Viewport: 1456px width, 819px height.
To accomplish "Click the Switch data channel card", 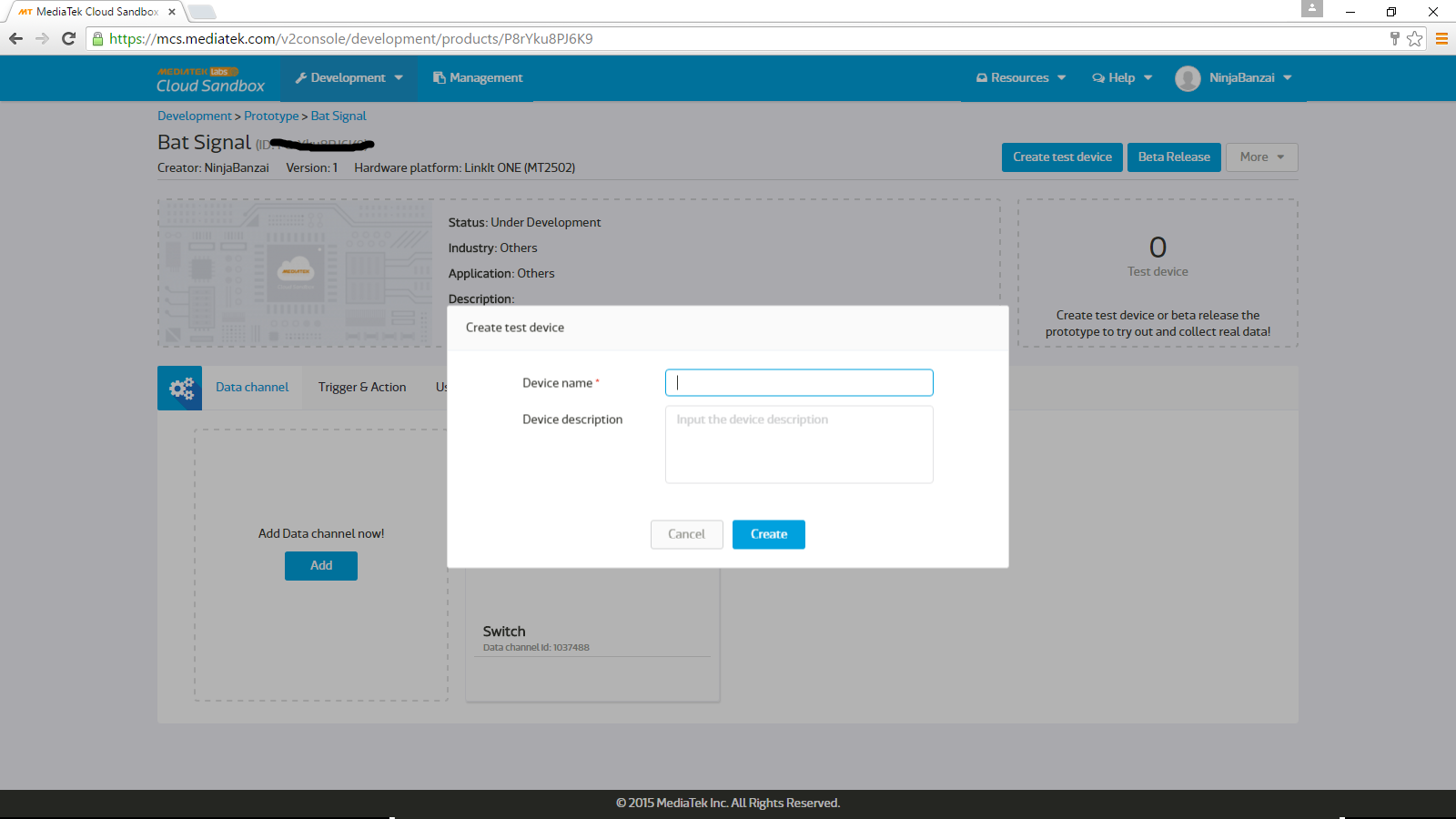I will [592, 634].
